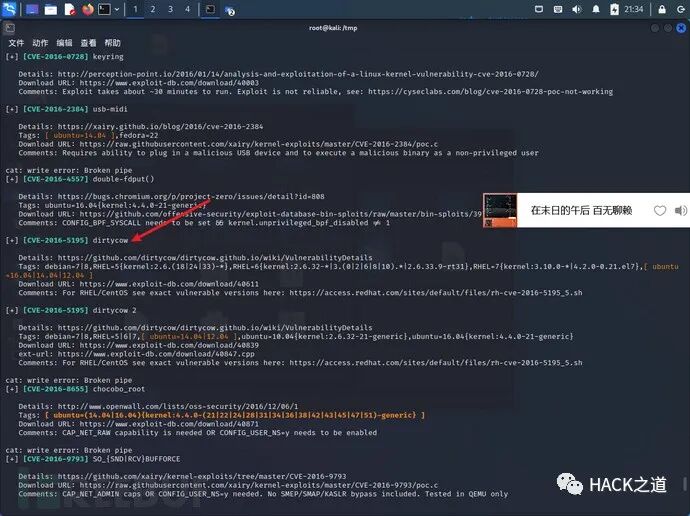This screenshot has height=516, width=690.
Task: Click the xairy.github.io blog Details URL
Action: [160, 127]
